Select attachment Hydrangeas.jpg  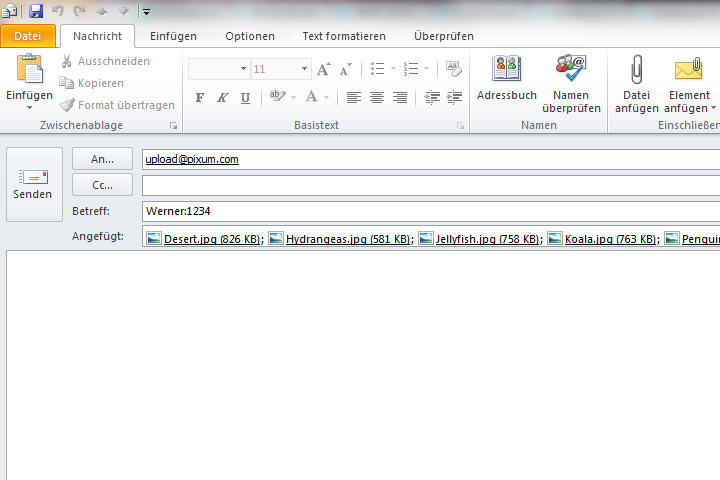[x=341, y=239]
